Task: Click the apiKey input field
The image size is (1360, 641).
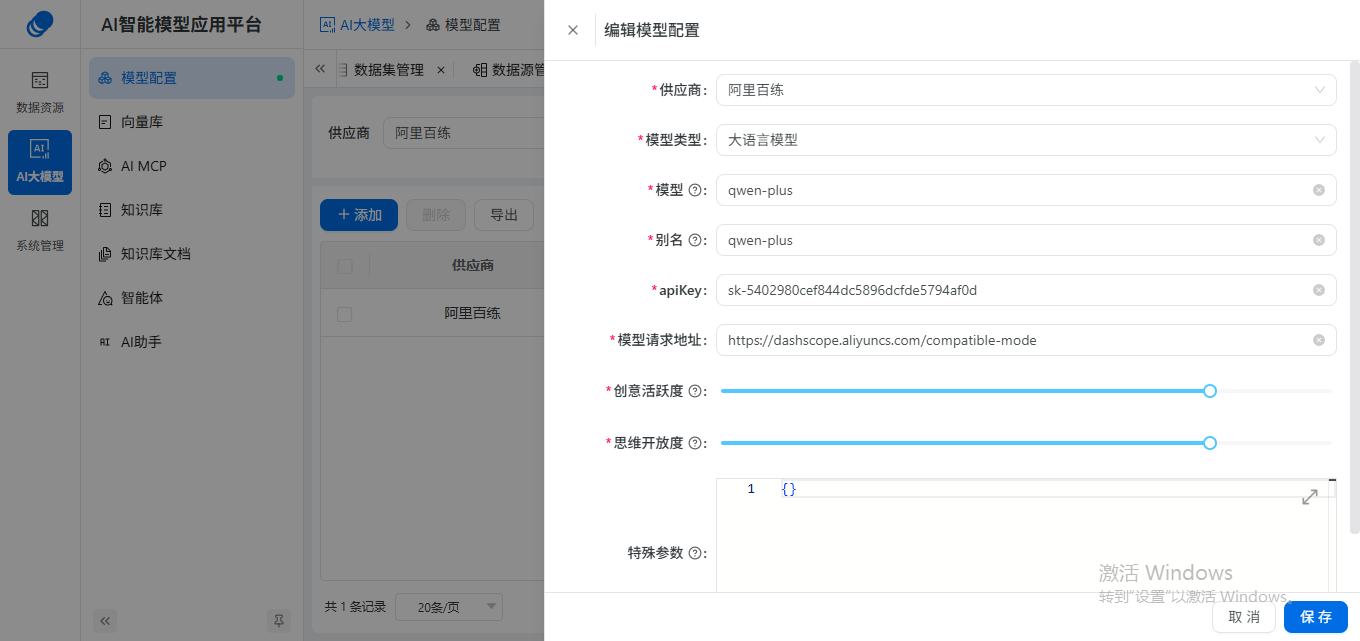Action: point(1026,290)
